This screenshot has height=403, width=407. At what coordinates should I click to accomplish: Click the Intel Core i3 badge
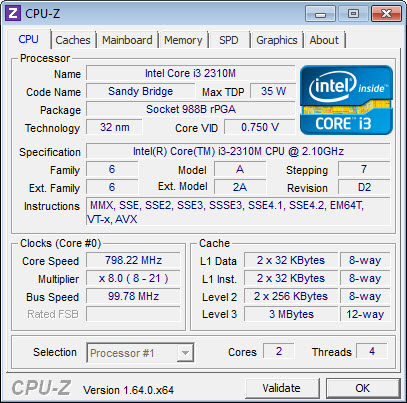click(x=346, y=100)
